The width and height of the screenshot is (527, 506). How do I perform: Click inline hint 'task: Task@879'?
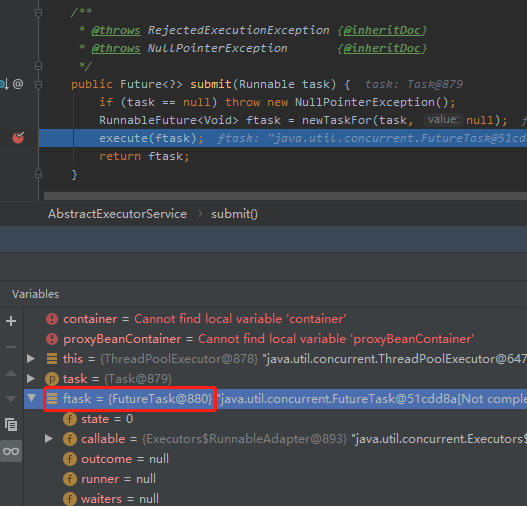(x=414, y=84)
